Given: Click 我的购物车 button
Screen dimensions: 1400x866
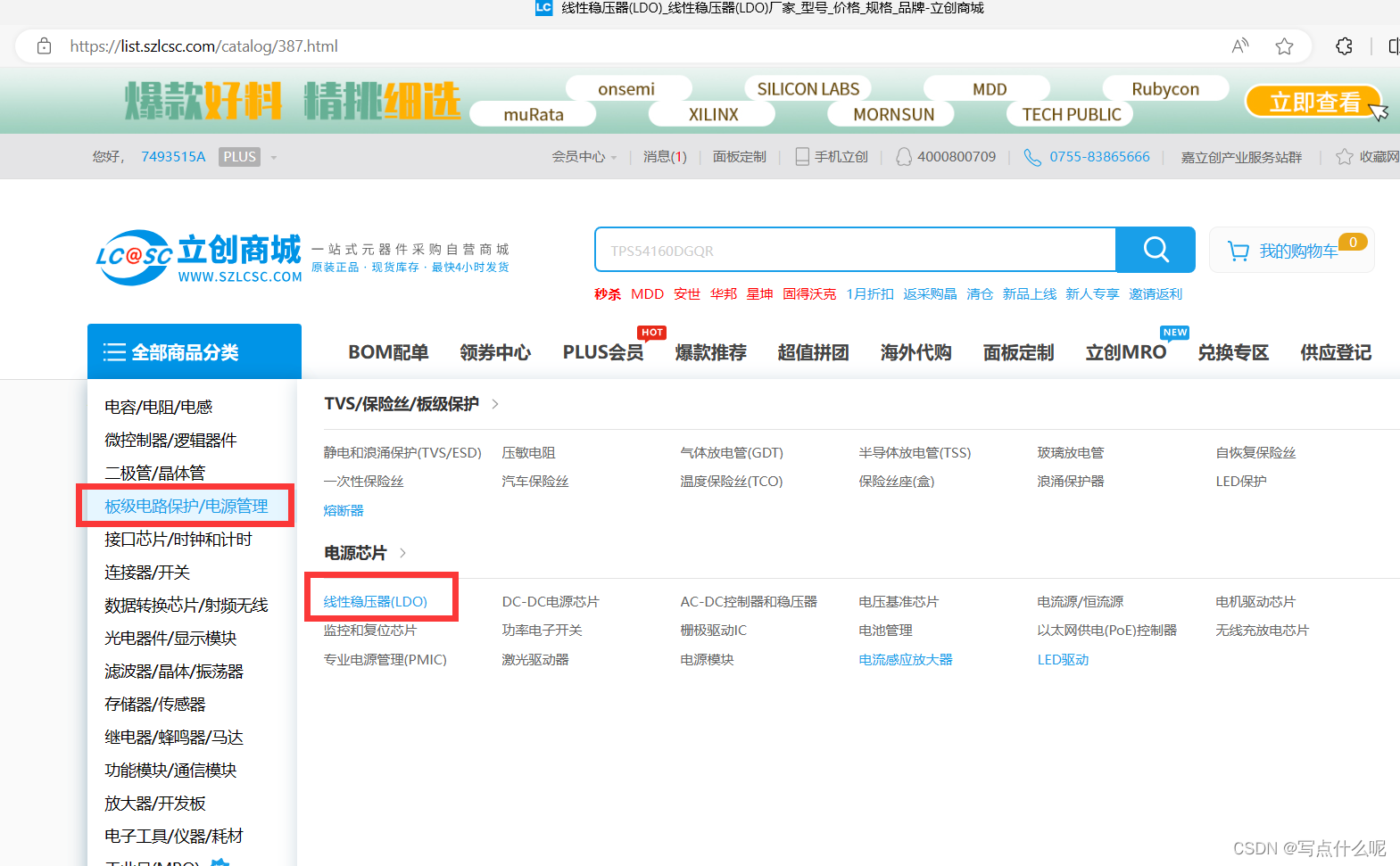Looking at the screenshot, I should click(1292, 251).
